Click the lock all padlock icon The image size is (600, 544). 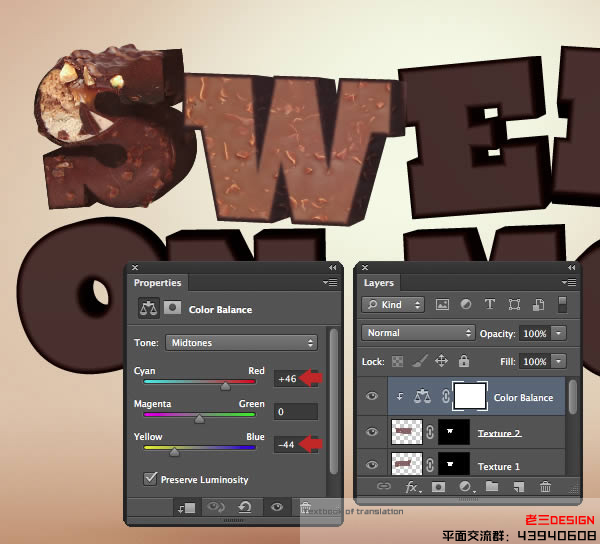coord(464,361)
